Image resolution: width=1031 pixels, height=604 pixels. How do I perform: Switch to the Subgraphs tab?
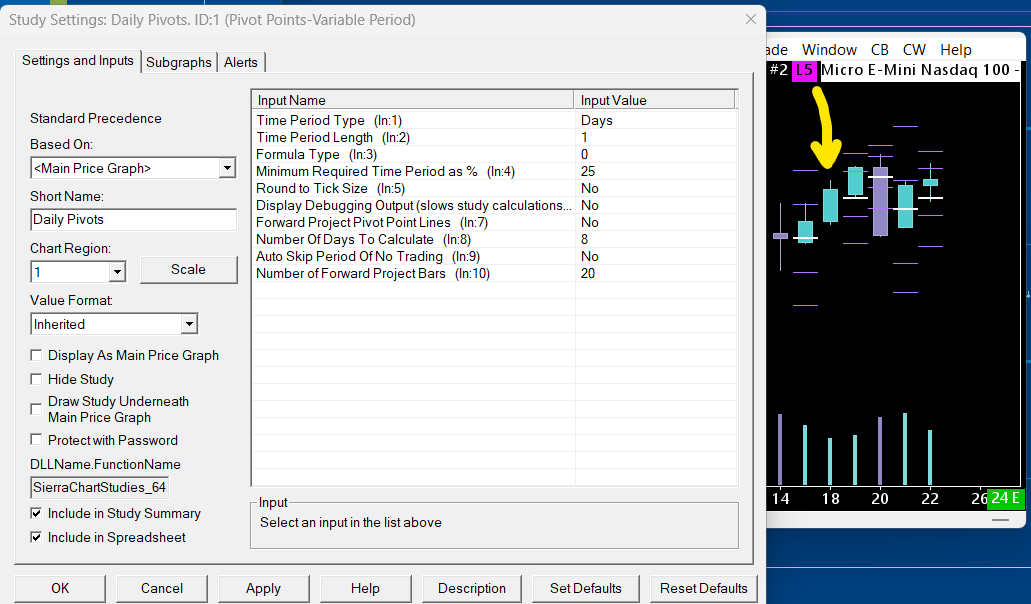coord(179,62)
